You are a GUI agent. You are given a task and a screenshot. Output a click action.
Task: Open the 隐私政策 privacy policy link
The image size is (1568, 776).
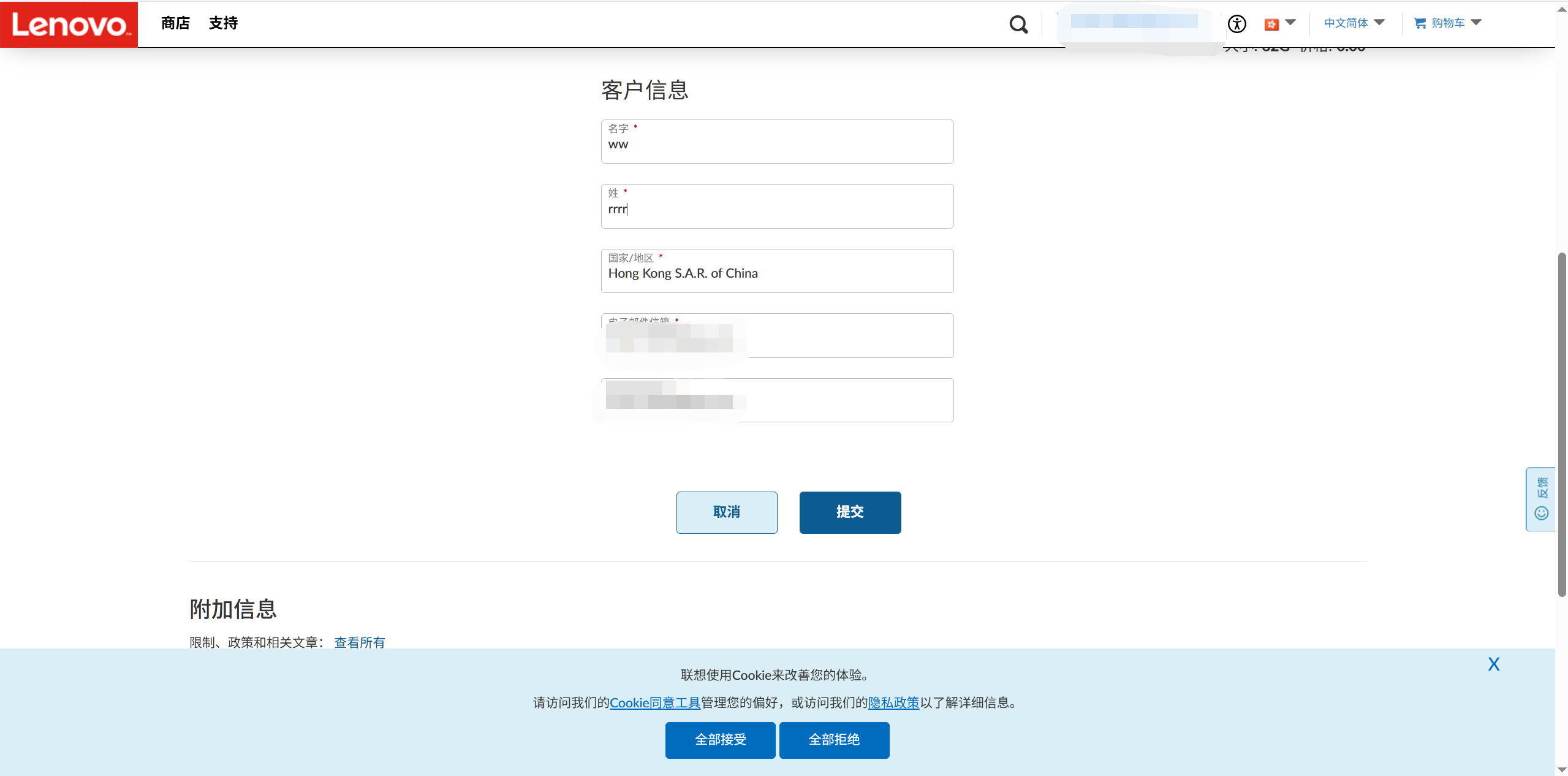point(893,703)
